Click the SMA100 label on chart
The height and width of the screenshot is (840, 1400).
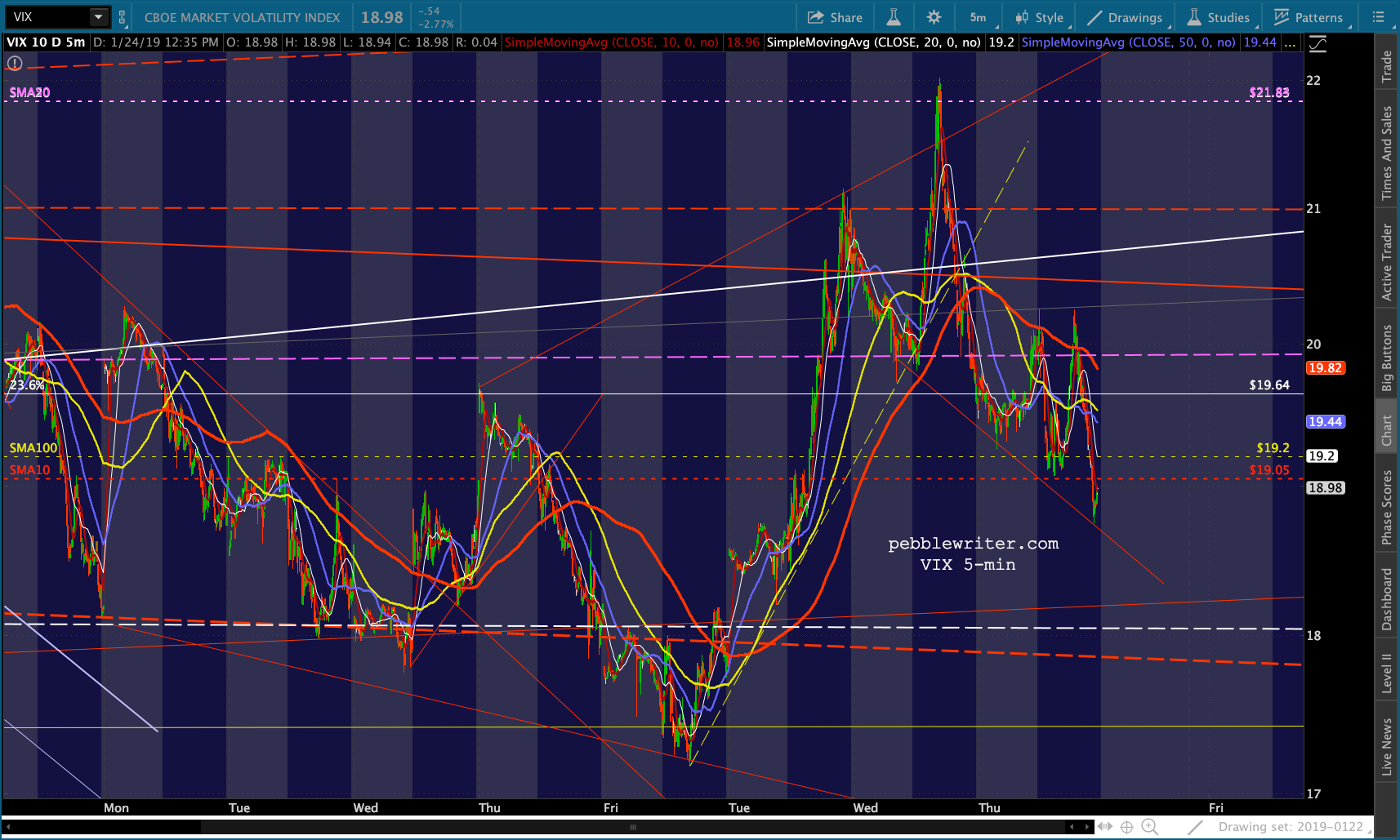coord(33,448)
